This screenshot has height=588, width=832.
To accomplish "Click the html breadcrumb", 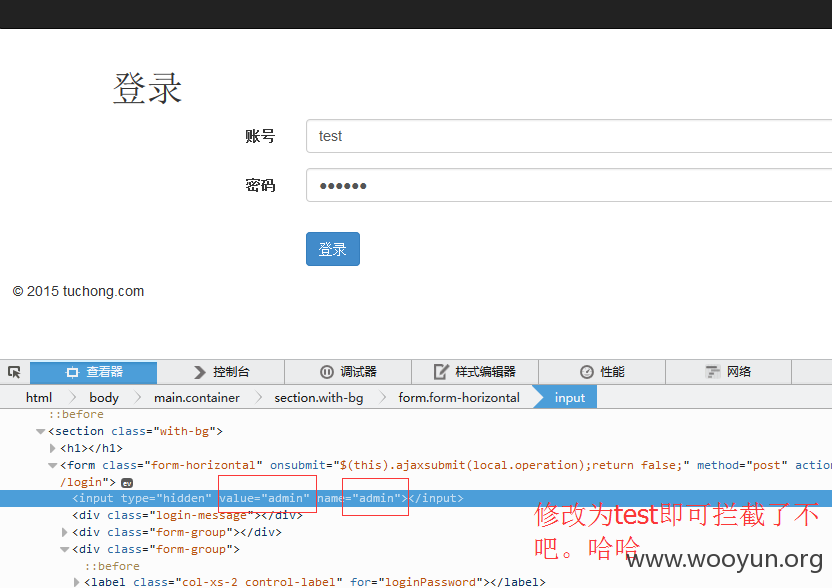I will point(39,397).
